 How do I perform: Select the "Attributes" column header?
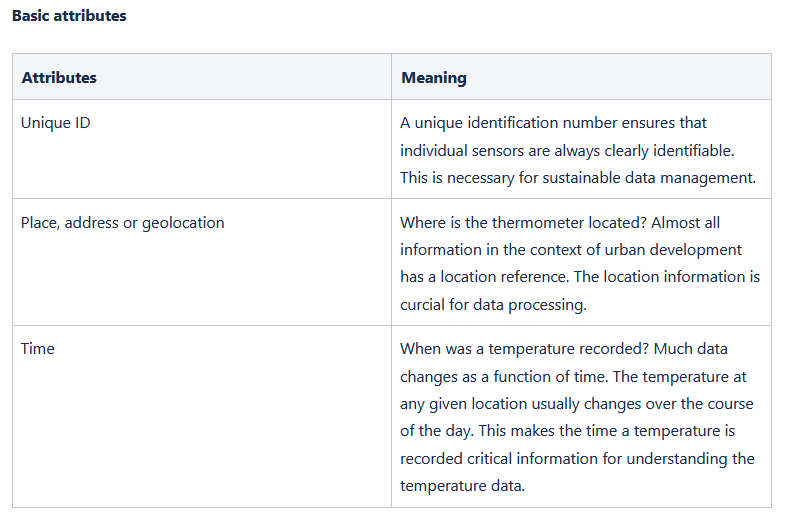tap(59, 77)
